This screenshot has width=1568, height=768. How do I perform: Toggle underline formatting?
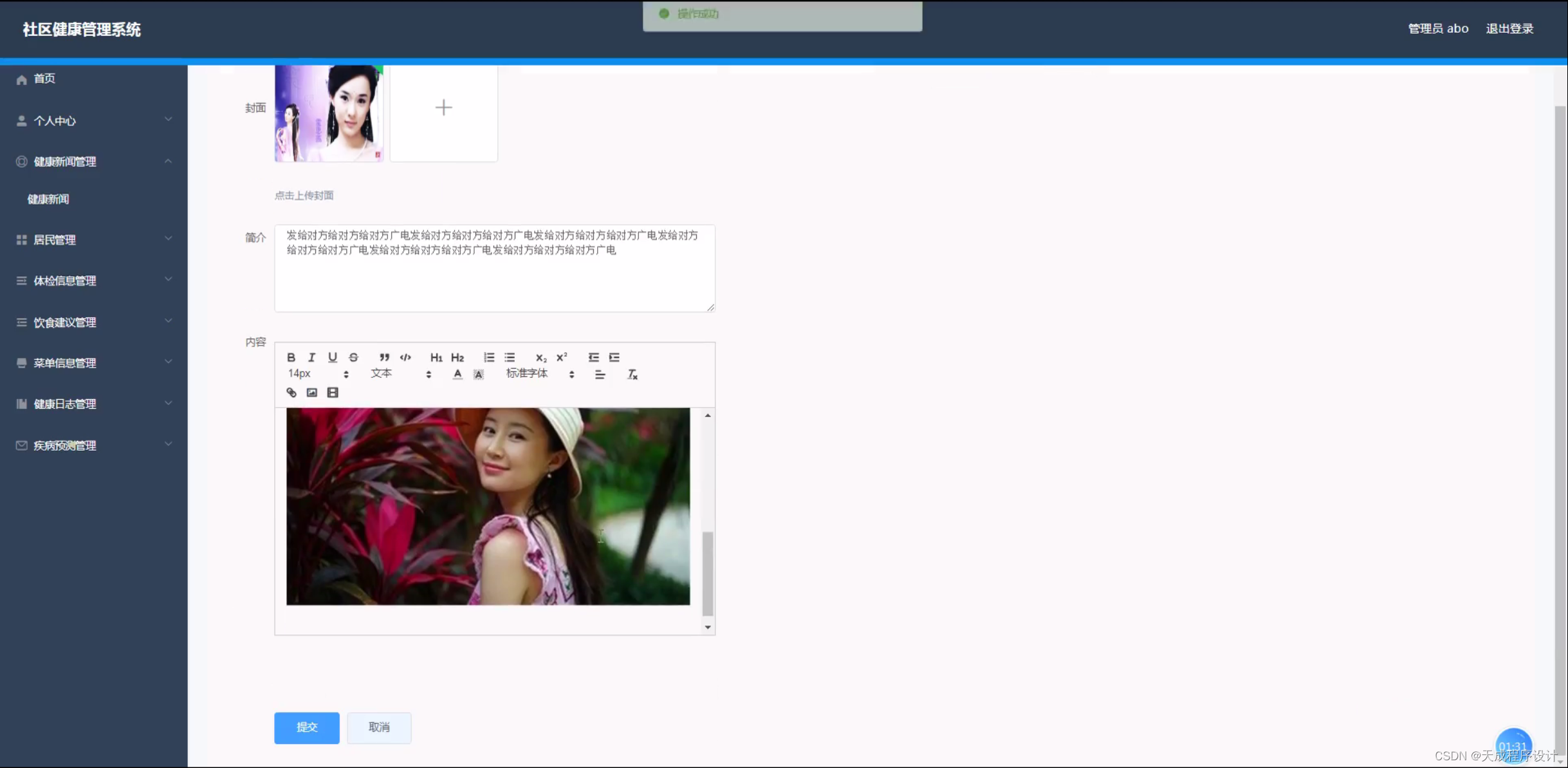pyautogui.click(x=333, y=357)
